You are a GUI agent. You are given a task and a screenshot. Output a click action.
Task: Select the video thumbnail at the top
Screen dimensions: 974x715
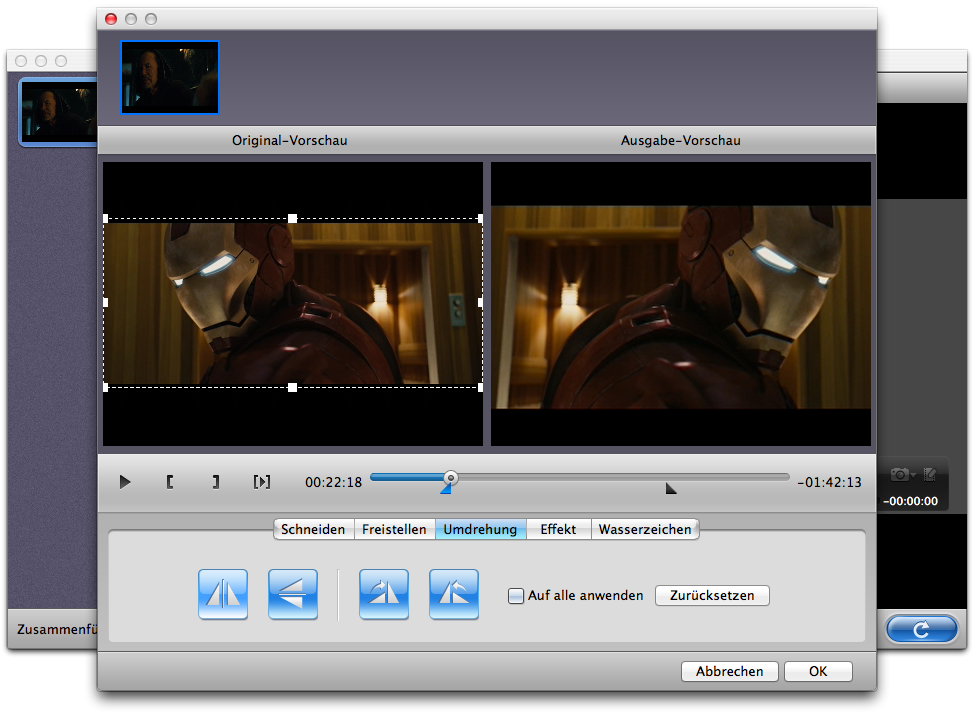(x=170, y=78)
